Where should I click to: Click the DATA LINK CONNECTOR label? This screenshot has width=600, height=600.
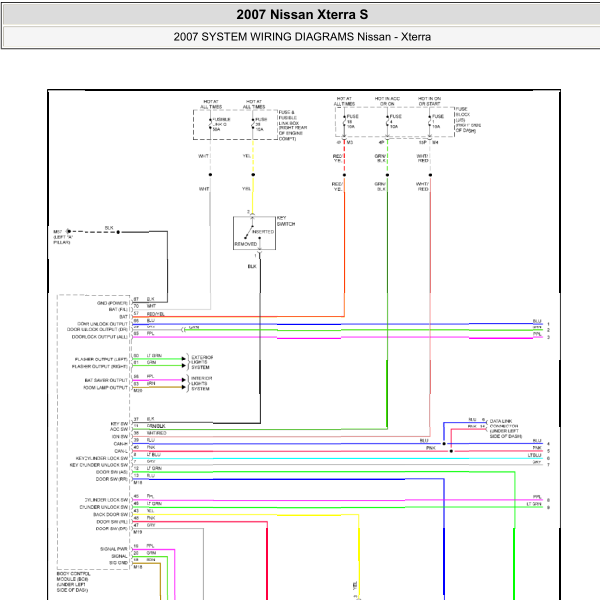coord(505,429)
